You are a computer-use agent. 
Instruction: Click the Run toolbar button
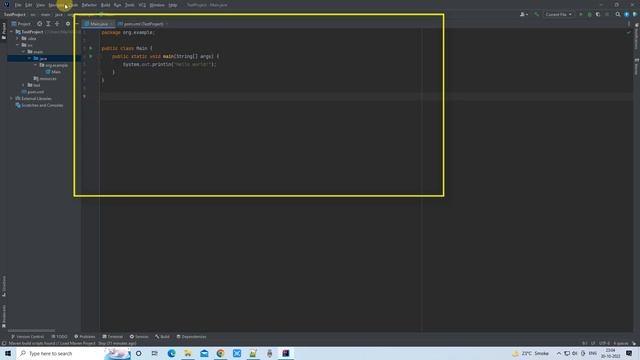pos(581,14)
